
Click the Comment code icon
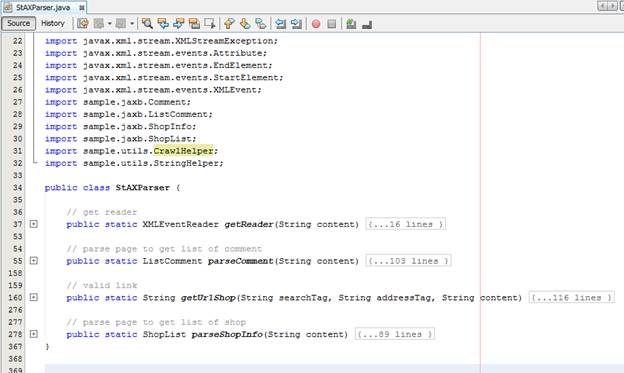coord(351,24)
